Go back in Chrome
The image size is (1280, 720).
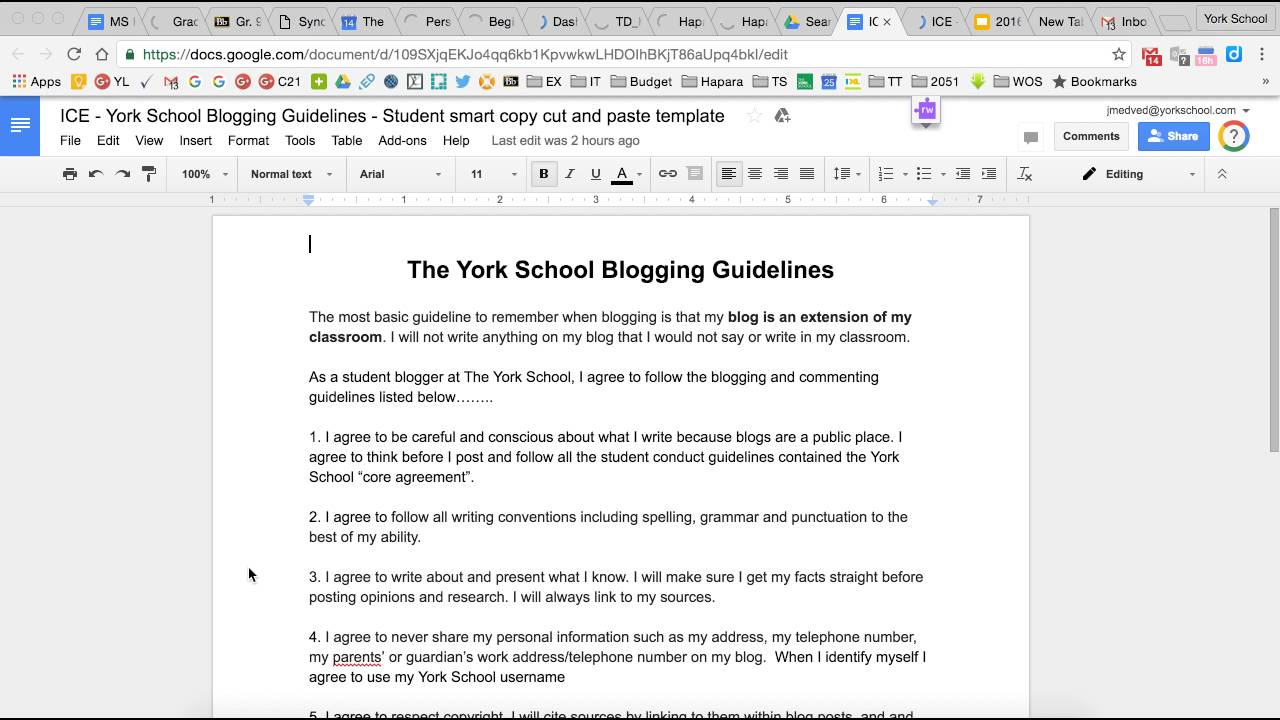[20, 54]
